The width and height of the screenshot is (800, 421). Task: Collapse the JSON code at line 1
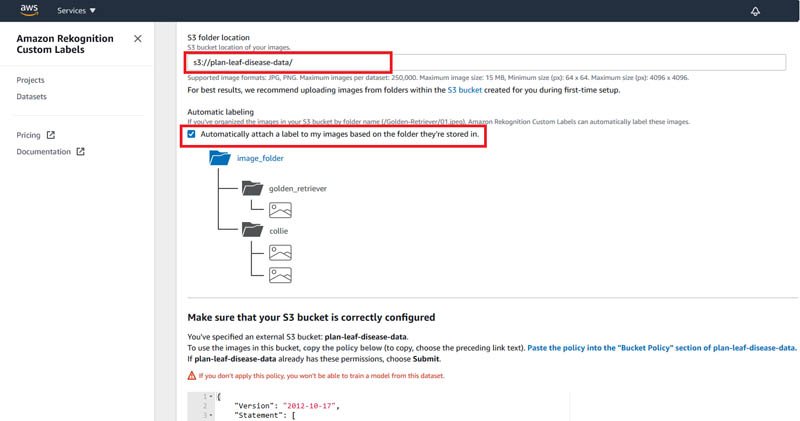(x=211, y=397)
